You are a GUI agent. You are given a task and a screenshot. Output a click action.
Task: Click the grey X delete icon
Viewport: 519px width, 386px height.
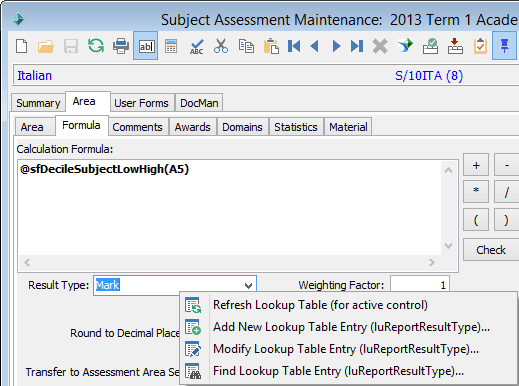(x=380, y=46)
